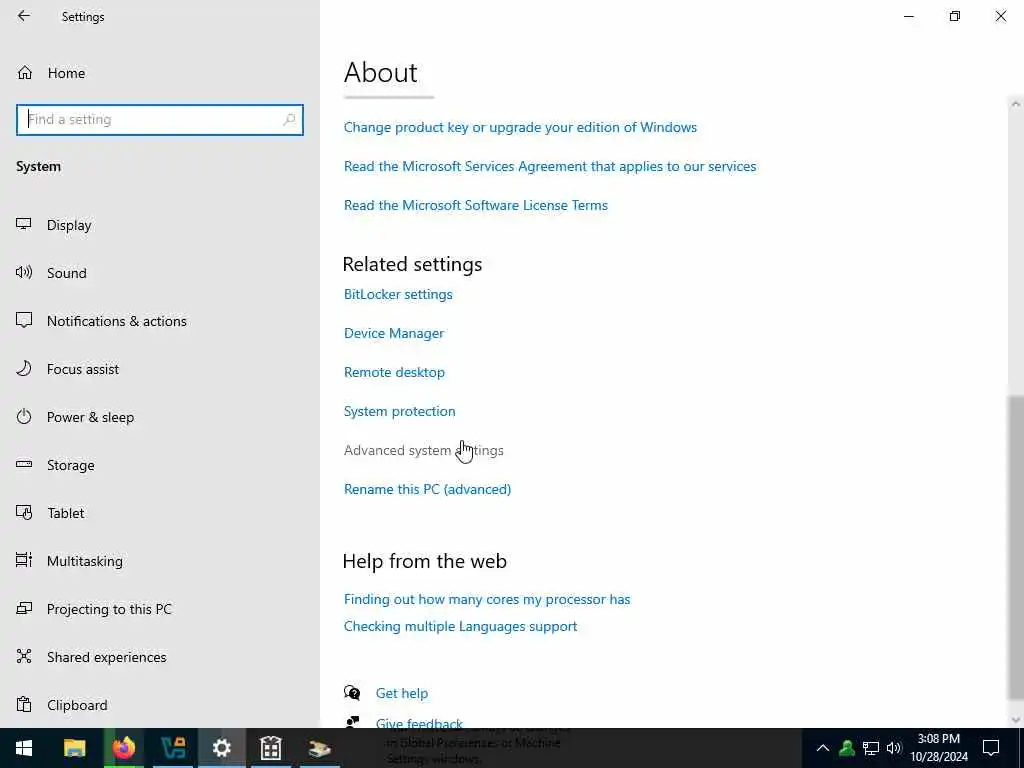Screen dimensions: 1024x768
Task: Click the Clipboard icon in sidebar
Action: (x=24, y=705)
